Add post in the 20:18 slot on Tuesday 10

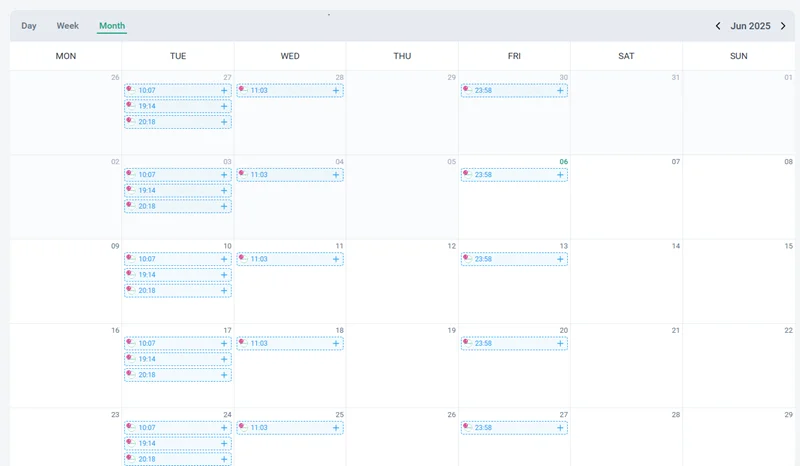pos(224,290)
